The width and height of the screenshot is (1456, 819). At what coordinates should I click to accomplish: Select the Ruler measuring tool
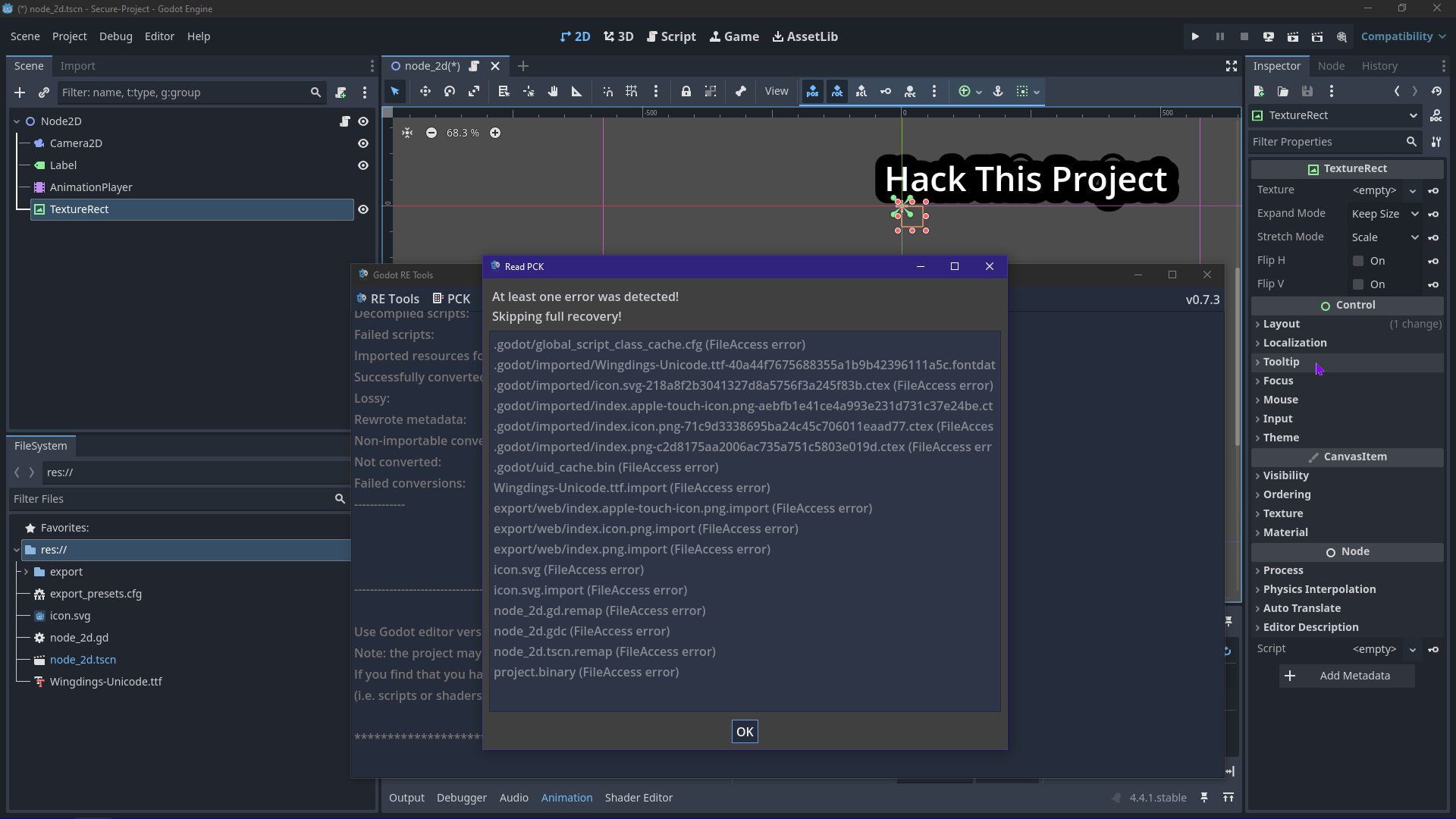(x=577, y=92)
